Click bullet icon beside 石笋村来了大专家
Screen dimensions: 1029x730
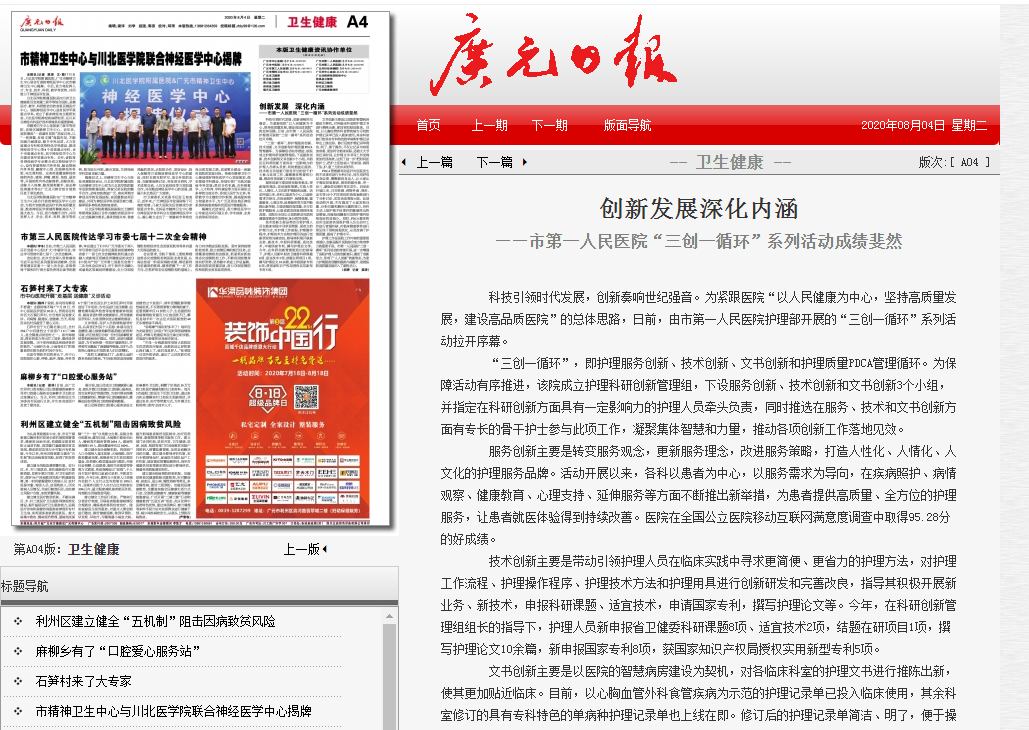(17, 681)
